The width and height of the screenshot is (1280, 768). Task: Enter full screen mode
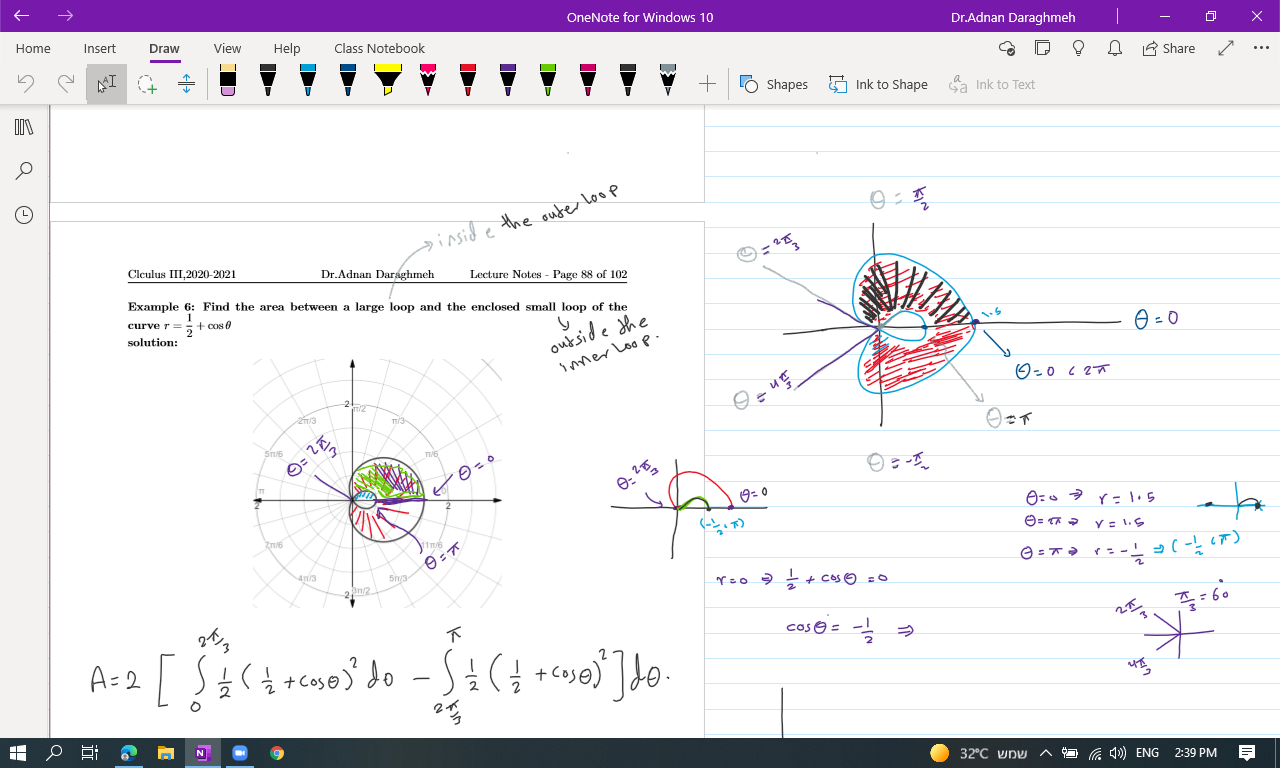click(x=1226, y=48)
